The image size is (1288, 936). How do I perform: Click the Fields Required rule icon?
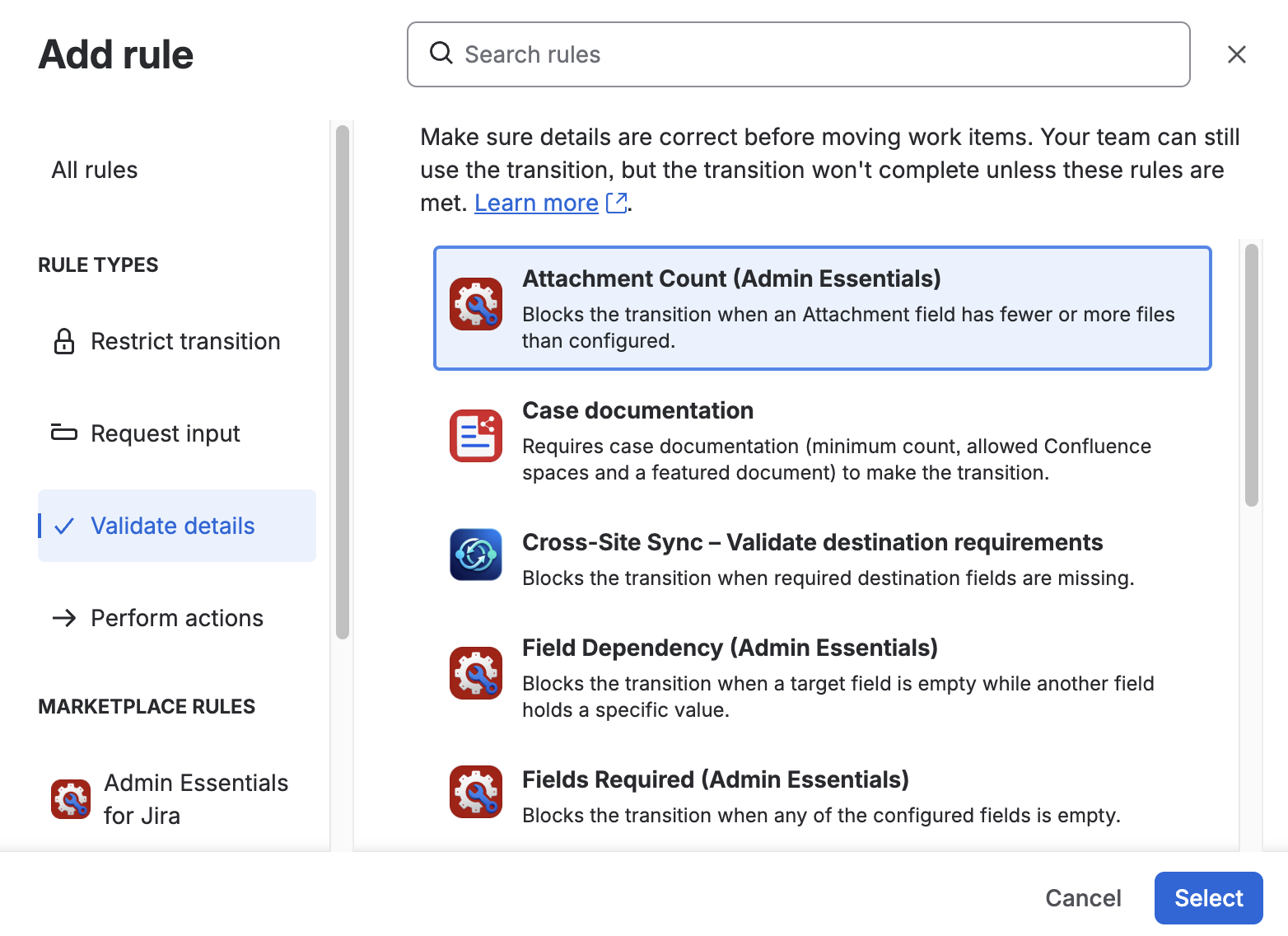pyautogui.click(x=476, y=792)
